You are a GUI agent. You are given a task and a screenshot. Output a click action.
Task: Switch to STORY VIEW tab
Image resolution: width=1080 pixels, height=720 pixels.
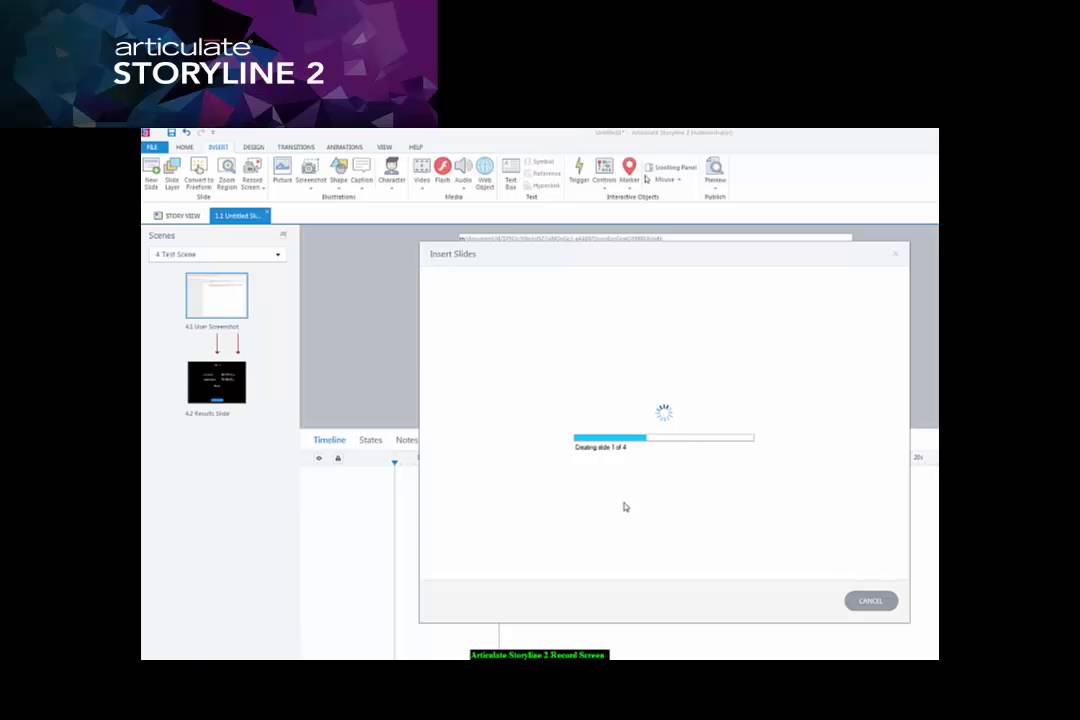(177, 216)
